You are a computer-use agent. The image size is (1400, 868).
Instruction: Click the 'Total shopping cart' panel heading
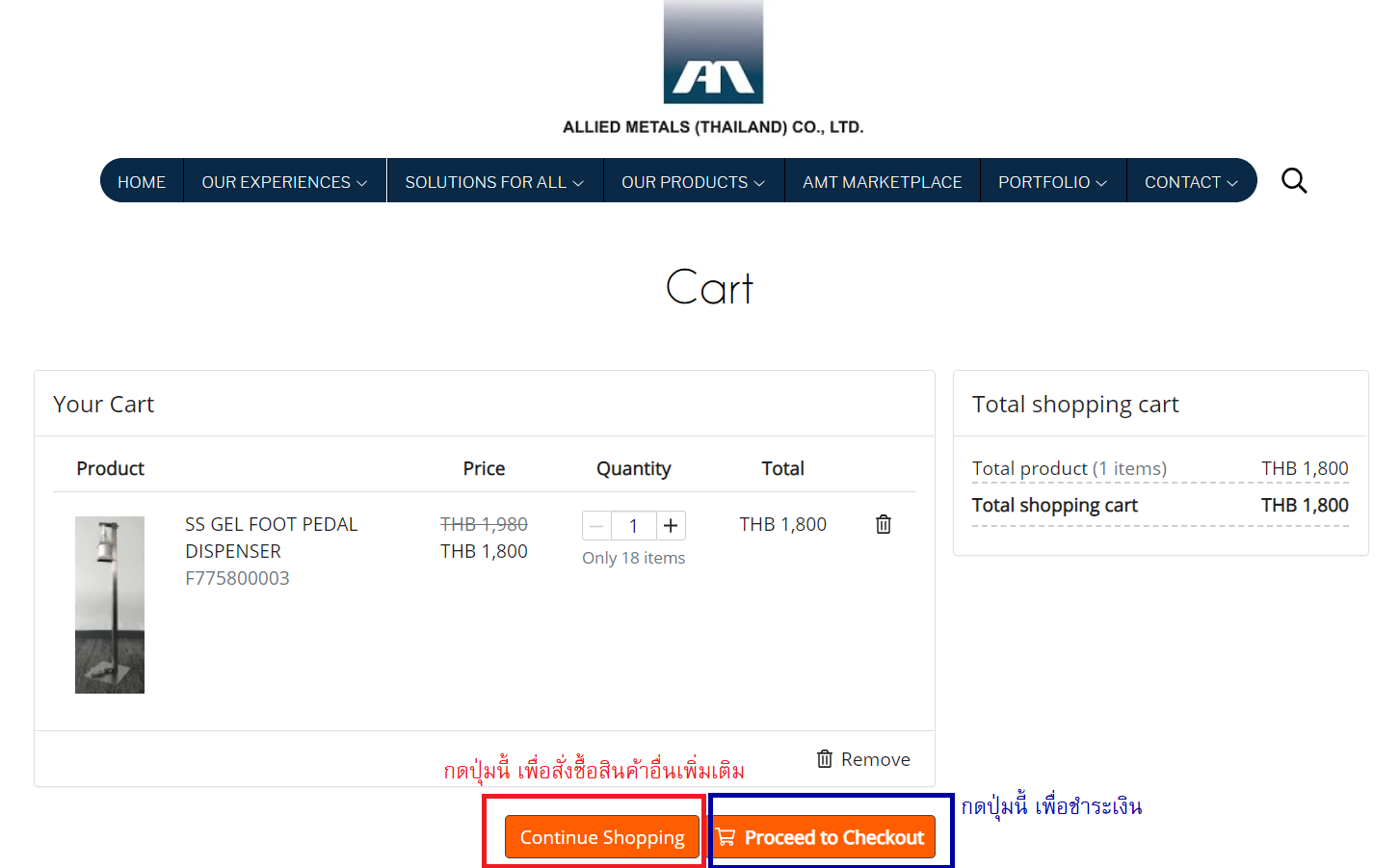tap(1075, 404)
